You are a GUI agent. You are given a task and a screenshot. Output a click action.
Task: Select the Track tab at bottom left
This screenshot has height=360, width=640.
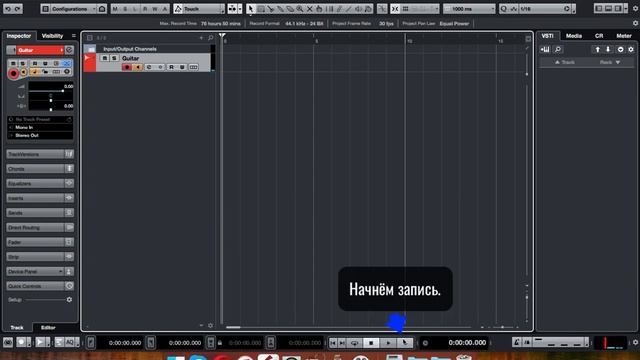[x=17, y=327]
